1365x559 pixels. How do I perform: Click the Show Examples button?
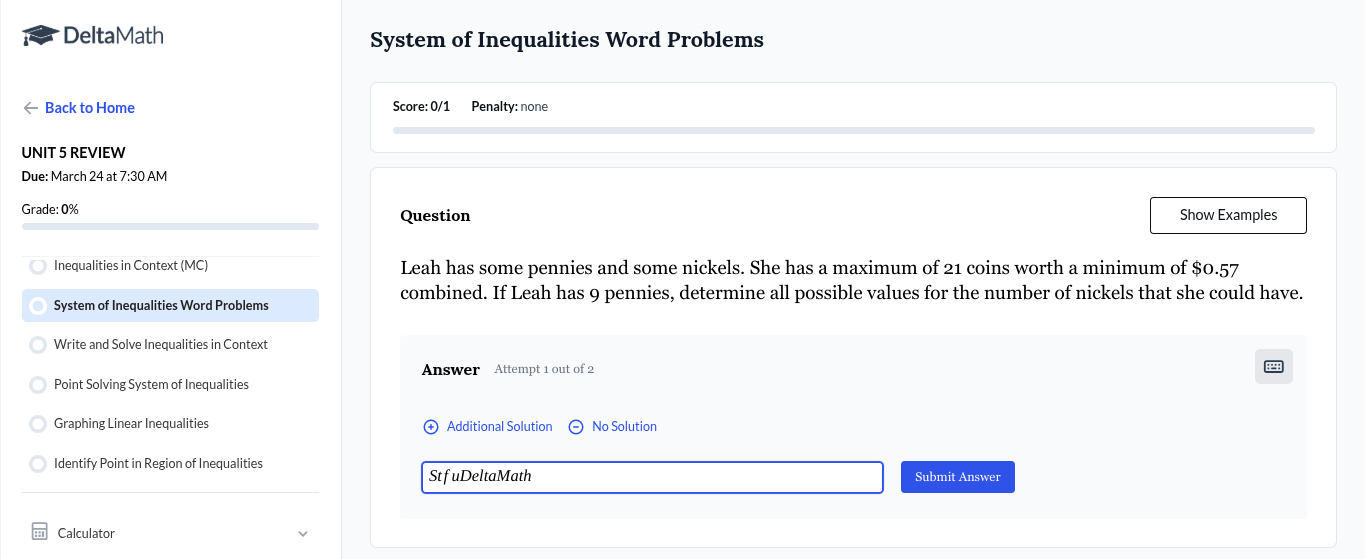click(x=1228, y=215)
